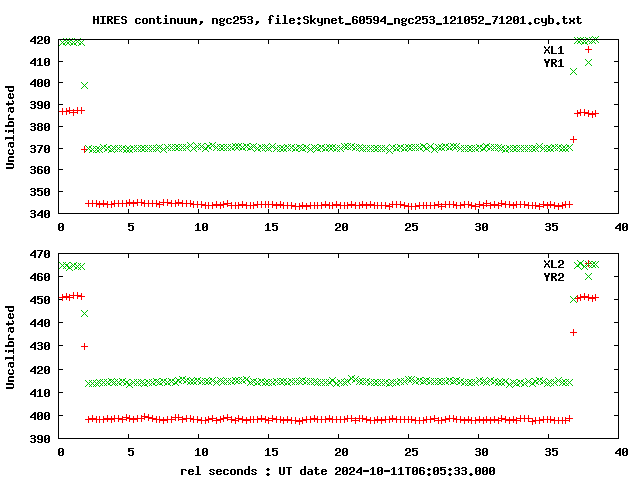Click isolated red XL2 point near 436 in lower plot
This screenshot has height=480, width=640.
click(573, 333)
